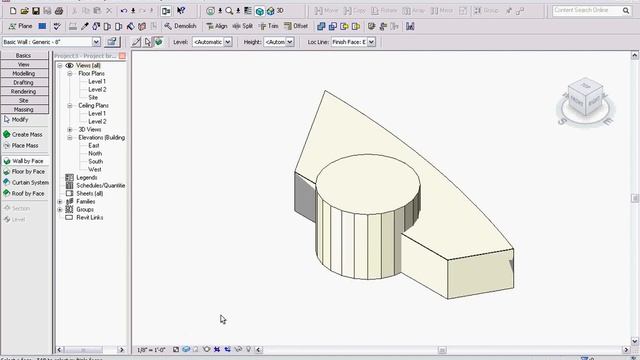Click Place Mass
Image resolution: width=640 pixels, height=360 pixels.
click(21, 145)
